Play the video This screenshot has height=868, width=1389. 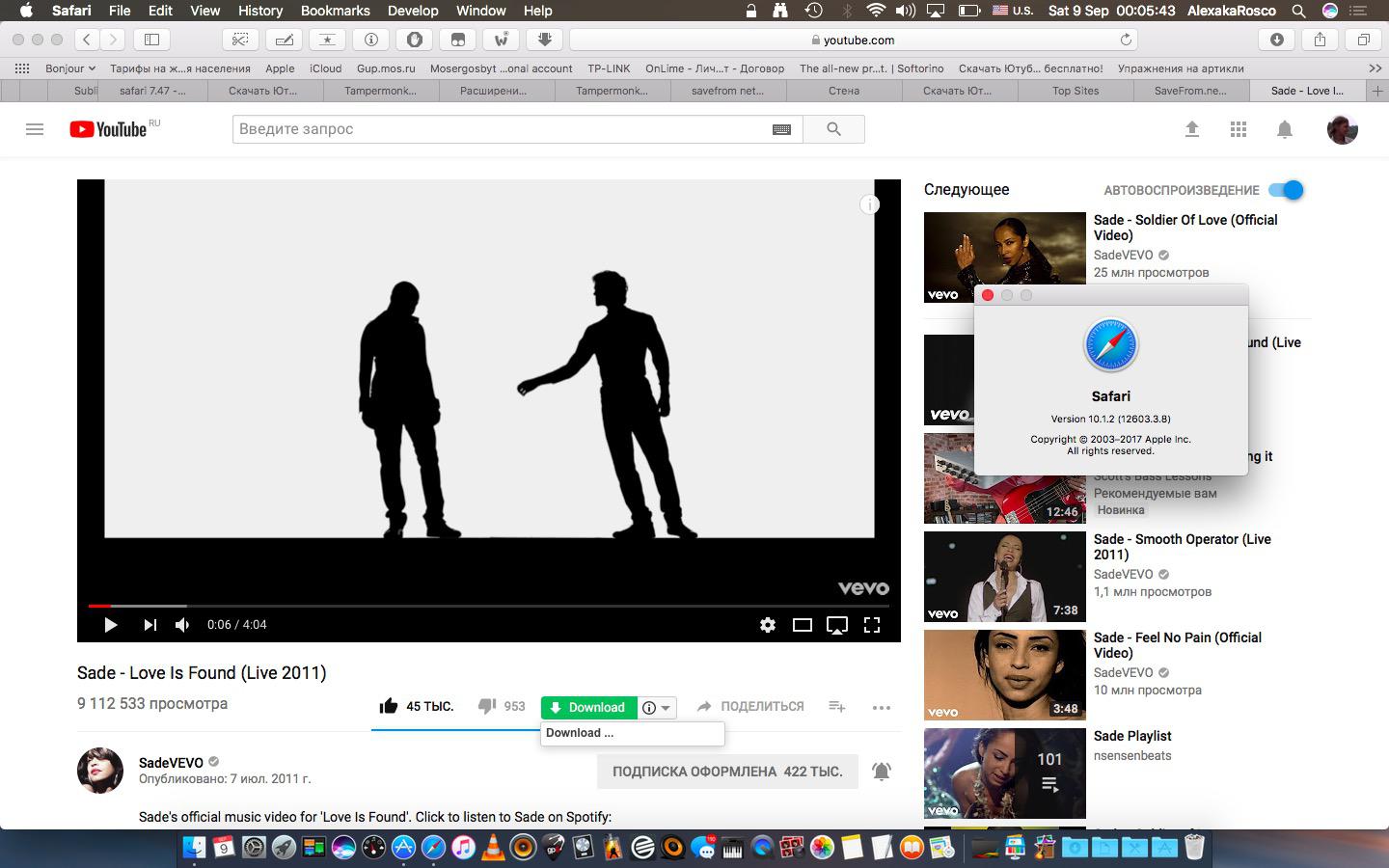110,625
